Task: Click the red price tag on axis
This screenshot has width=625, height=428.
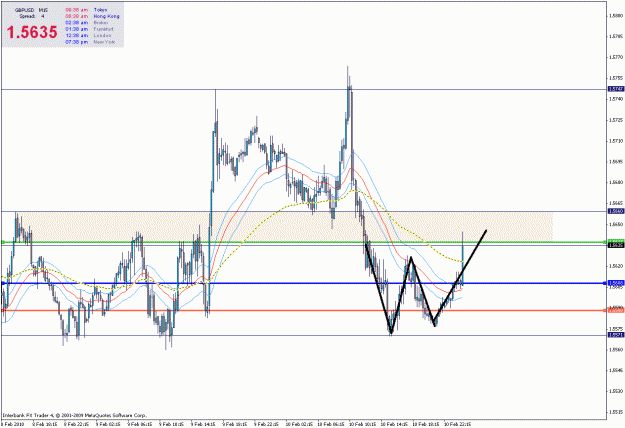Action: 616,310
